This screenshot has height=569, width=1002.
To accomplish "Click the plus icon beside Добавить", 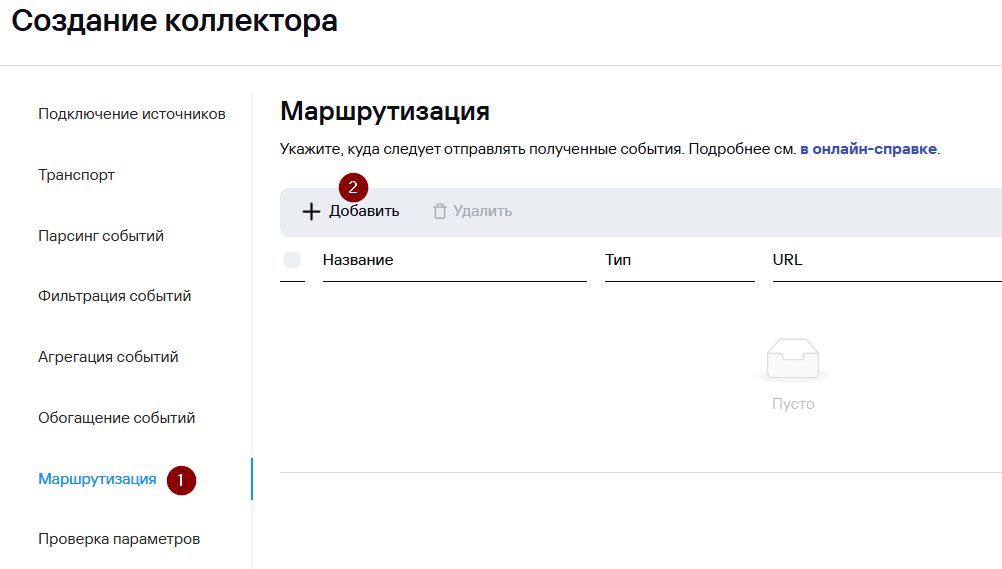I will tap(311, 212).
